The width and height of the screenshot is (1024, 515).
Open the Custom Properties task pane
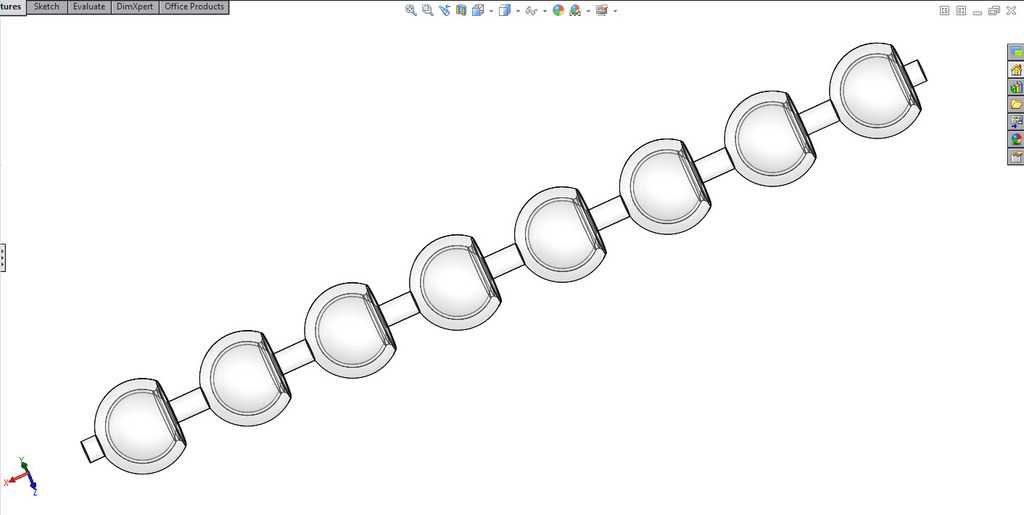[1016, 157]
